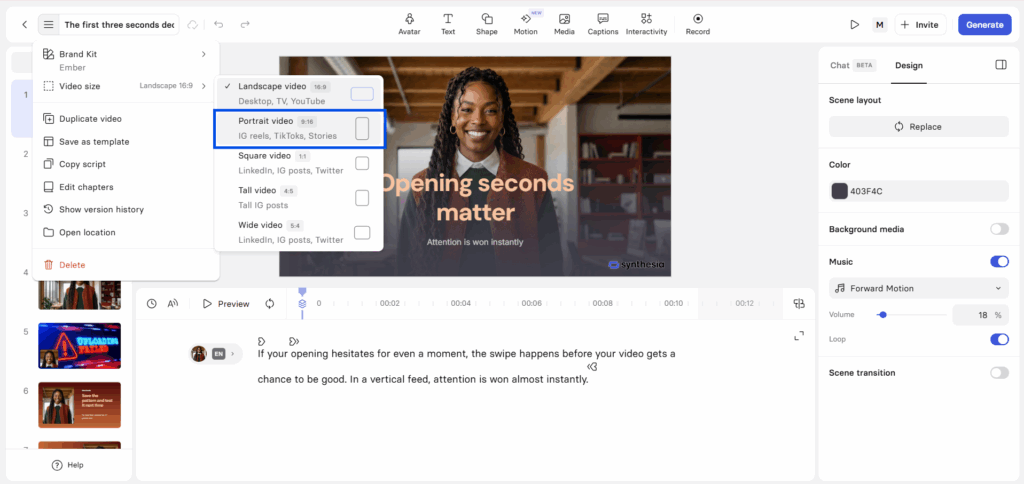Expand the Brand Kit submenu

point(125,59)
